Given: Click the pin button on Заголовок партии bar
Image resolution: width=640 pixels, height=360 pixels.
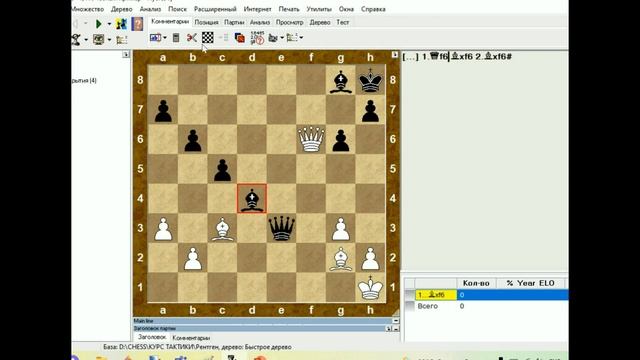Looking at the screenshot, I should click(389, 329).
